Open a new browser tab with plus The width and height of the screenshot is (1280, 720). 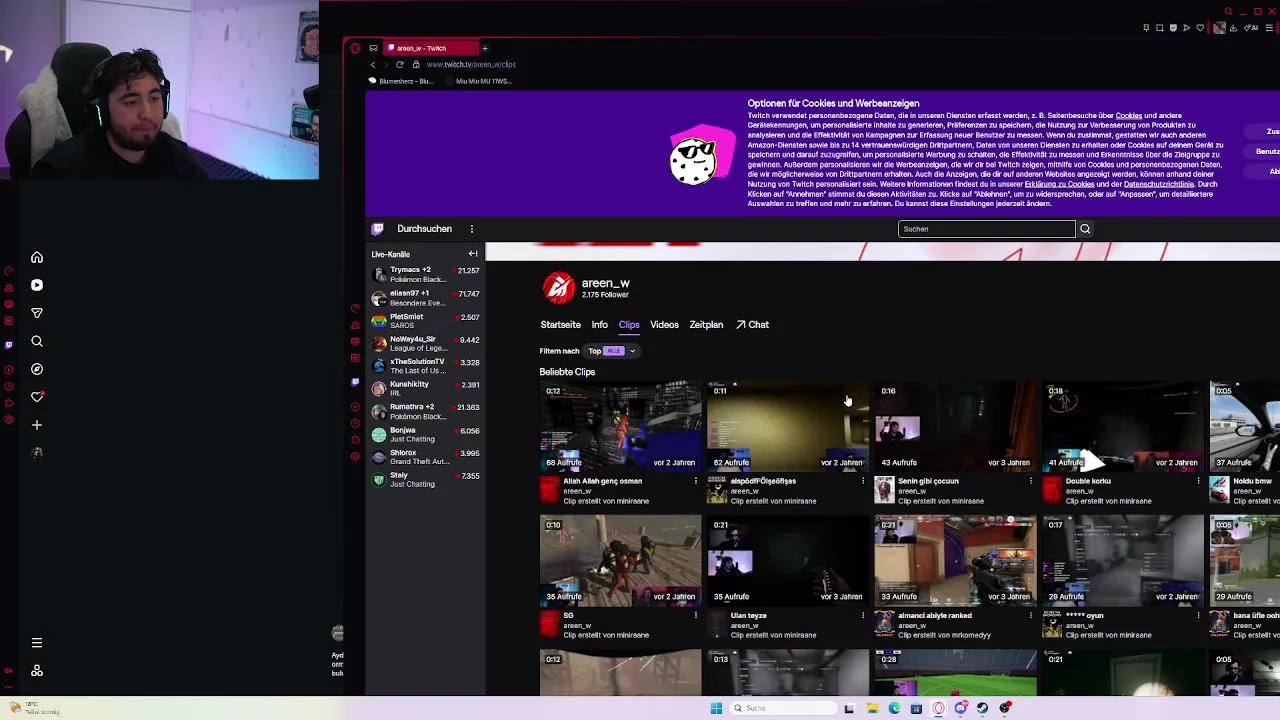pos(484,48)
